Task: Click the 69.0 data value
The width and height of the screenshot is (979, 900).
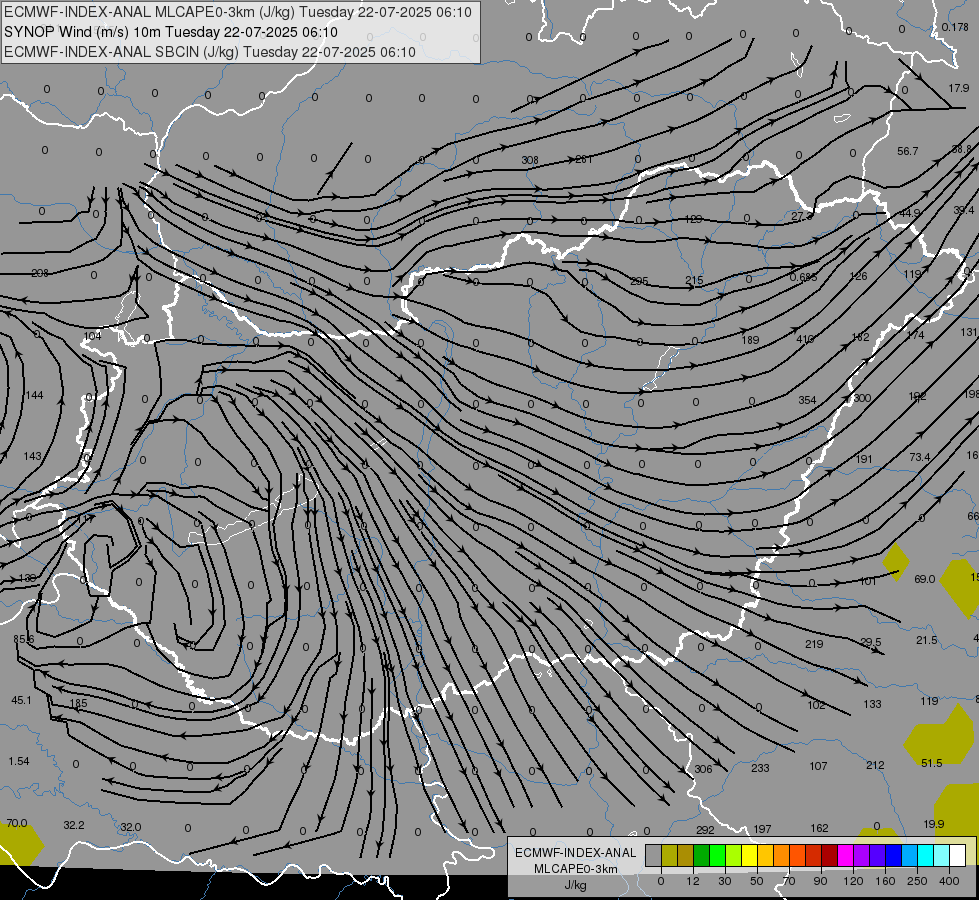Action: click(924, 579)
